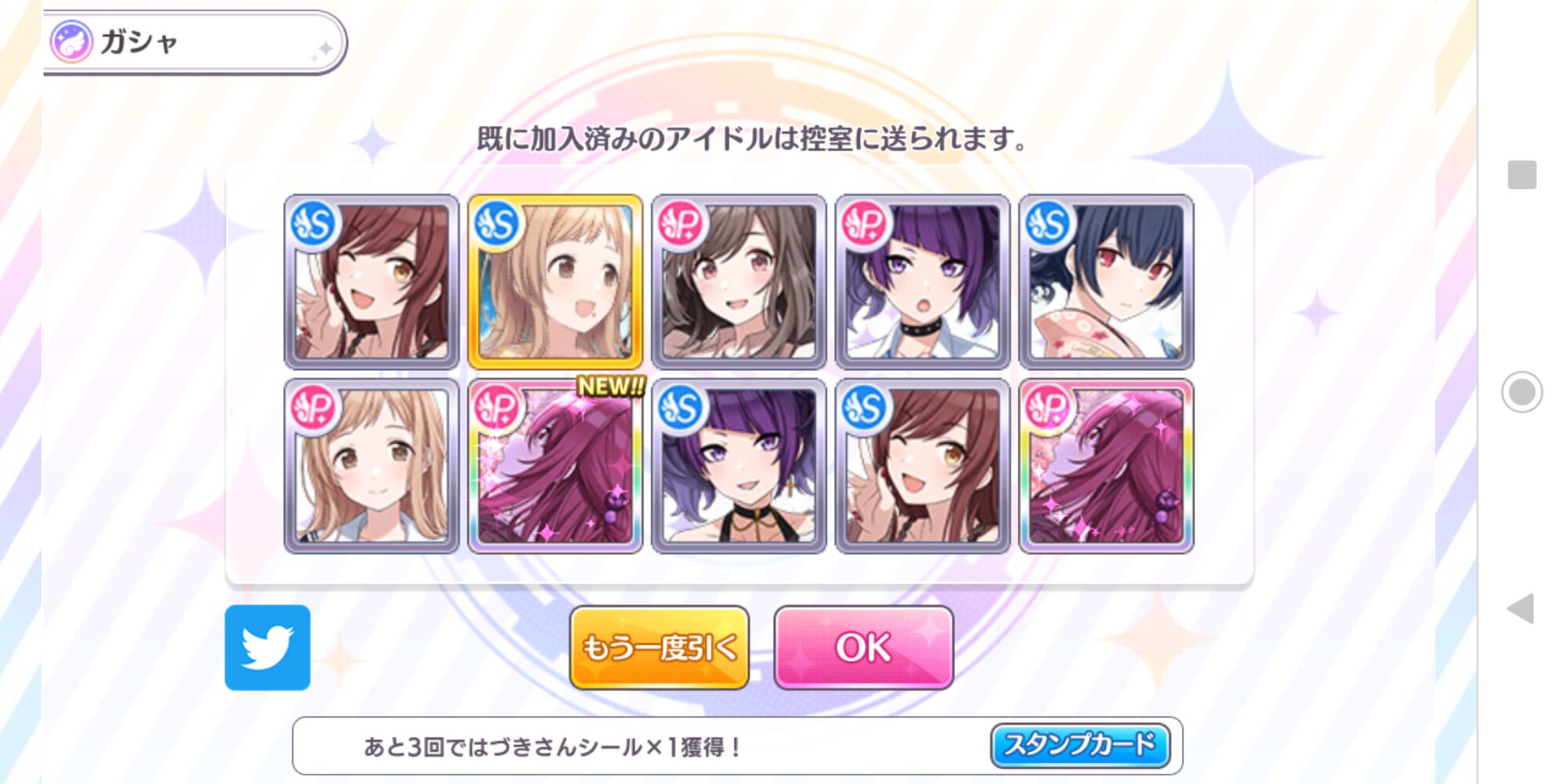This screenshot has height=784, width=1568.
Task: Tap the Android back triangle button
Action: coord(1521,608)
